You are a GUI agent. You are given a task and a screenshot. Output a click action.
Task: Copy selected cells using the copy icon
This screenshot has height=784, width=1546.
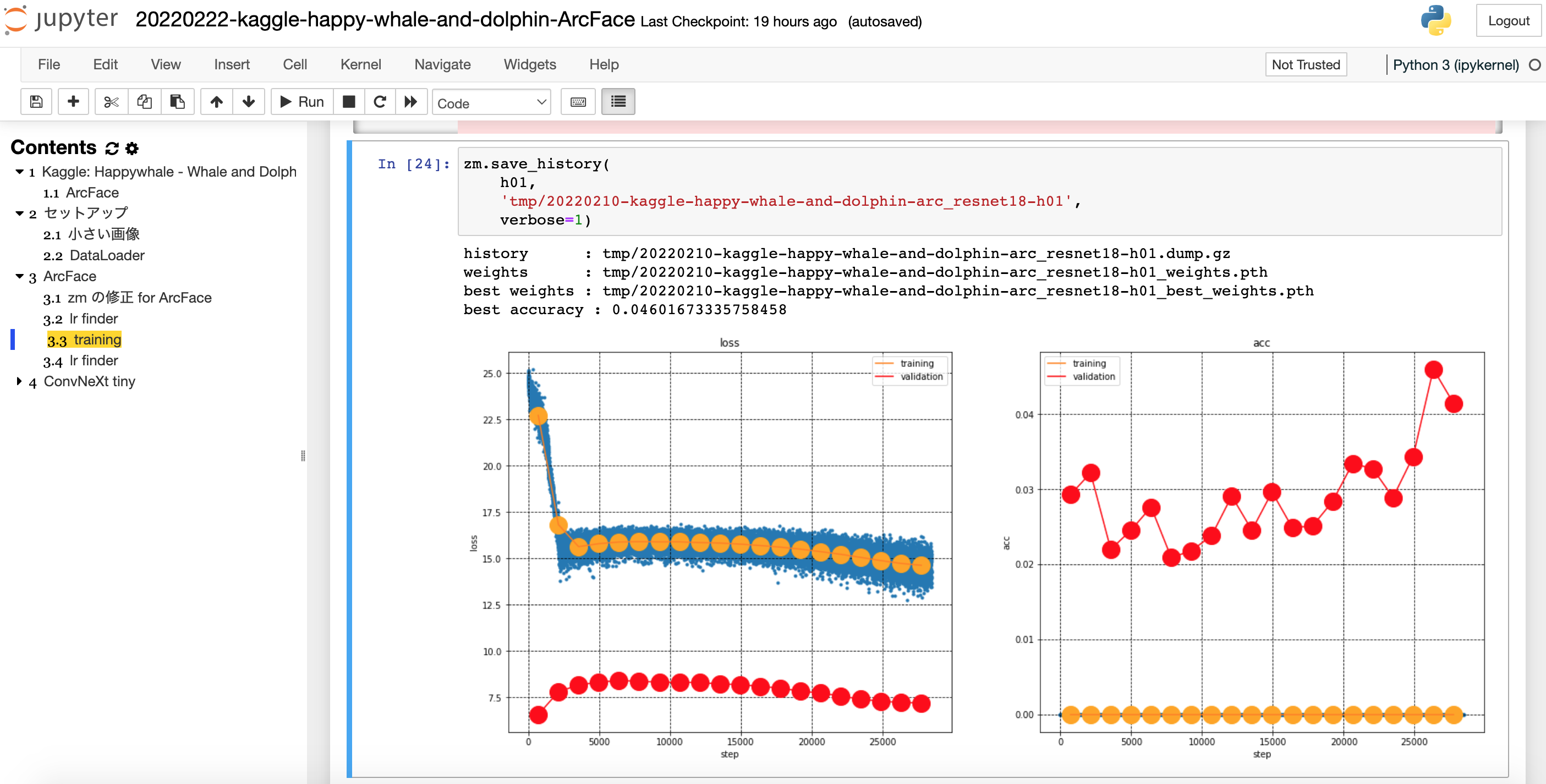point(144,102)
